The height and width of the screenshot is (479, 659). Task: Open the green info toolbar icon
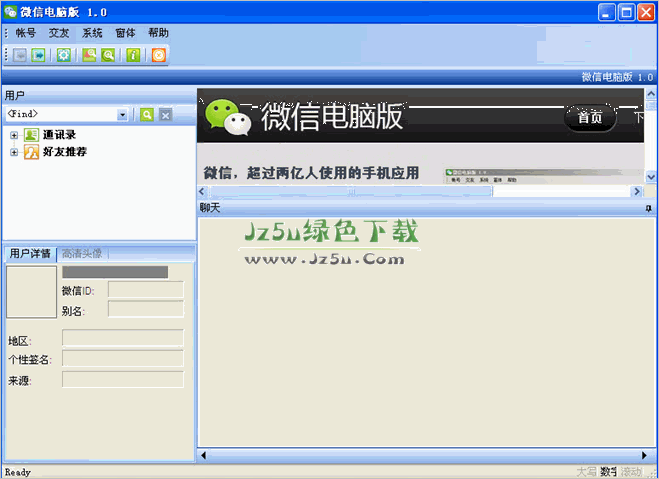pyautogui.click(x=133, y=55)
